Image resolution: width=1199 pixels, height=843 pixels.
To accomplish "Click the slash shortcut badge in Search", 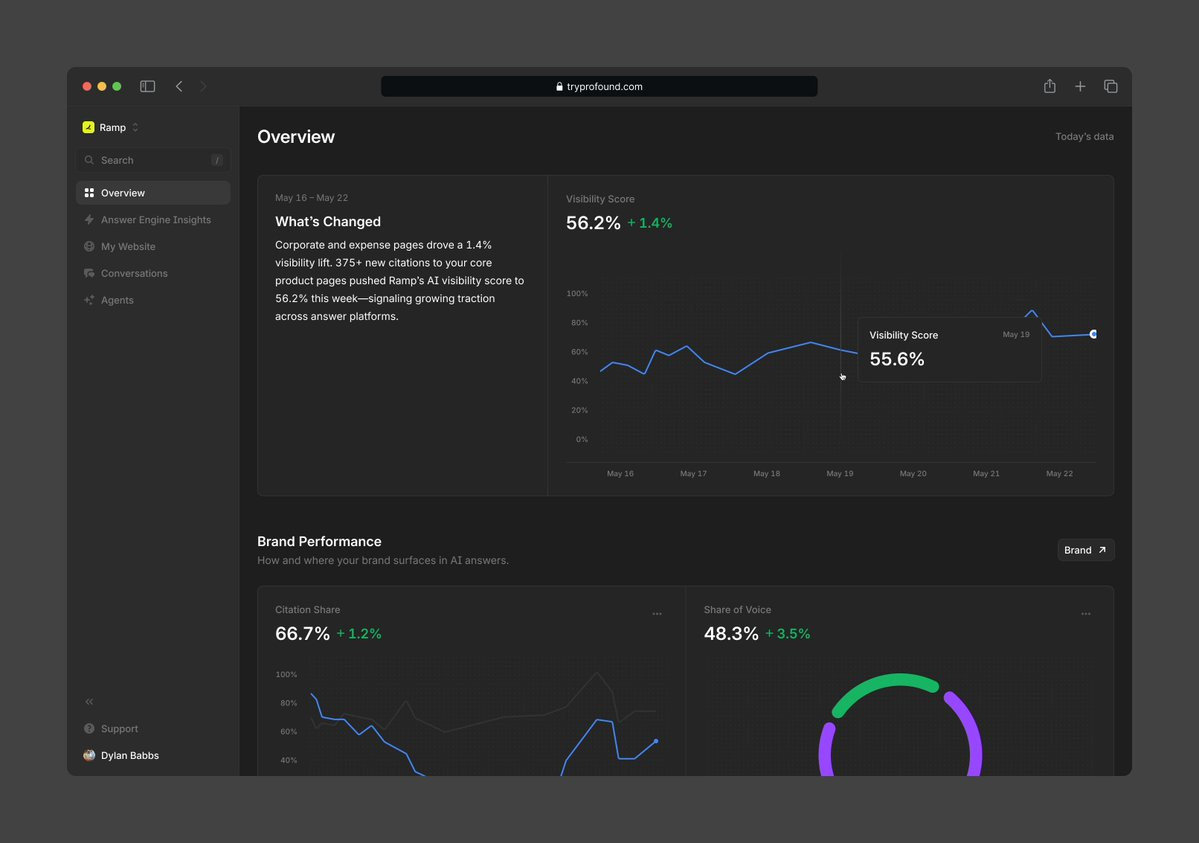I will point(217,160).
